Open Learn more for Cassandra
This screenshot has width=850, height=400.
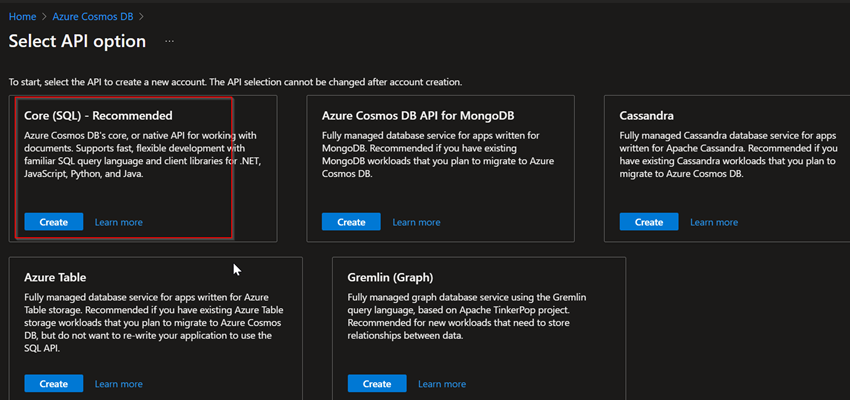pos(714,222)
